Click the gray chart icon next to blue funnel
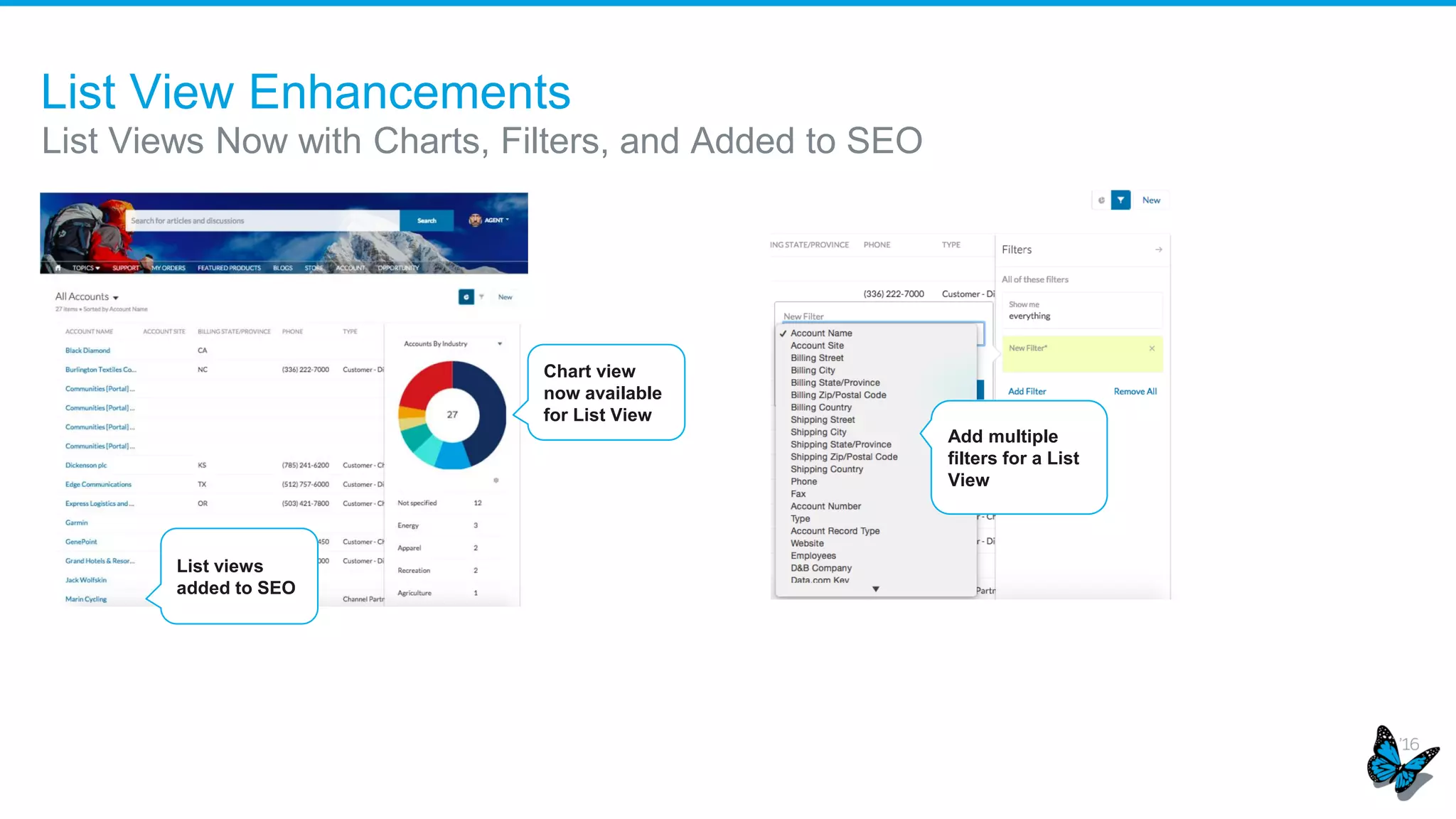This screenshot has width=1456, height=819. click(x=1101, y=200)
